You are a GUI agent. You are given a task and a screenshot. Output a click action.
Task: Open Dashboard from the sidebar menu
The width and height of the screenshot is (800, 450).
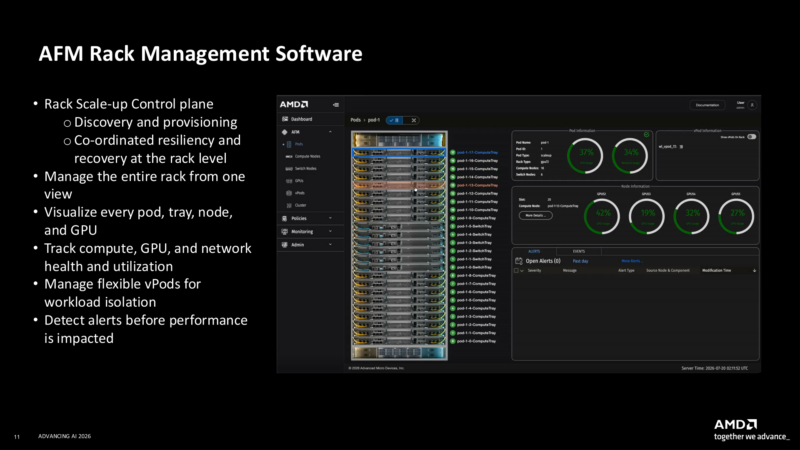[302, 119]
